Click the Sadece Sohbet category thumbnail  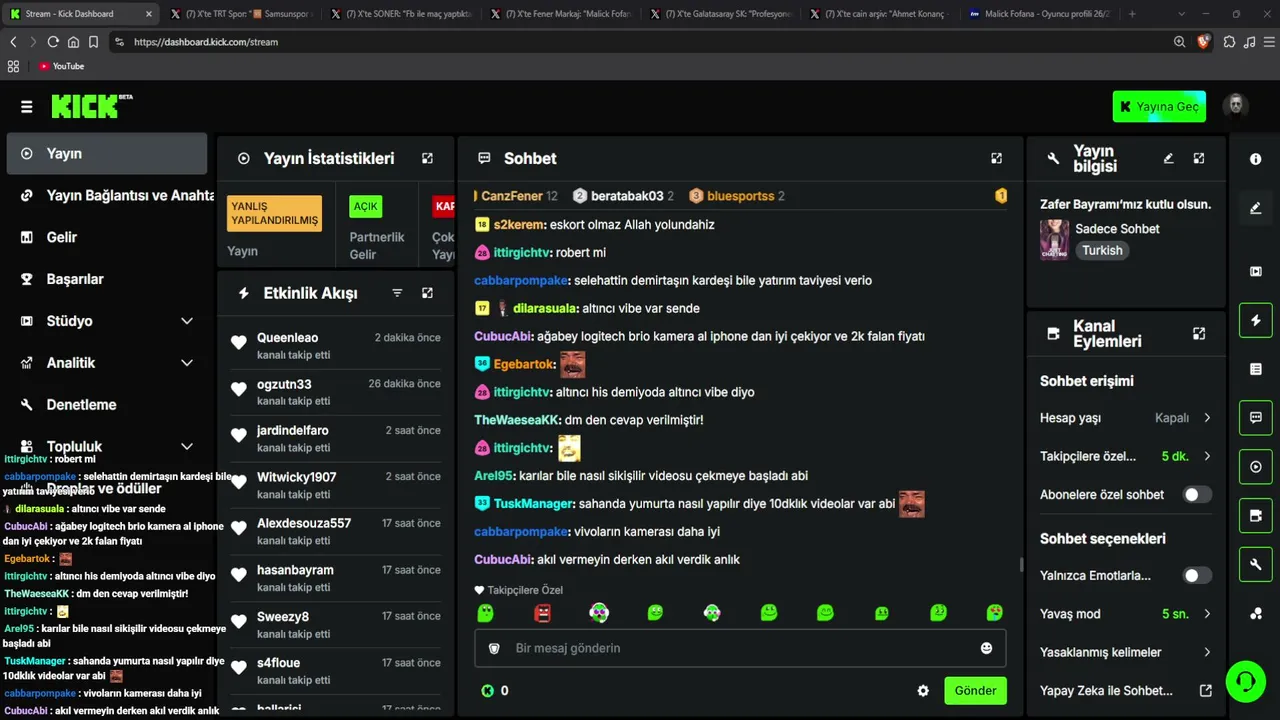1054,240
